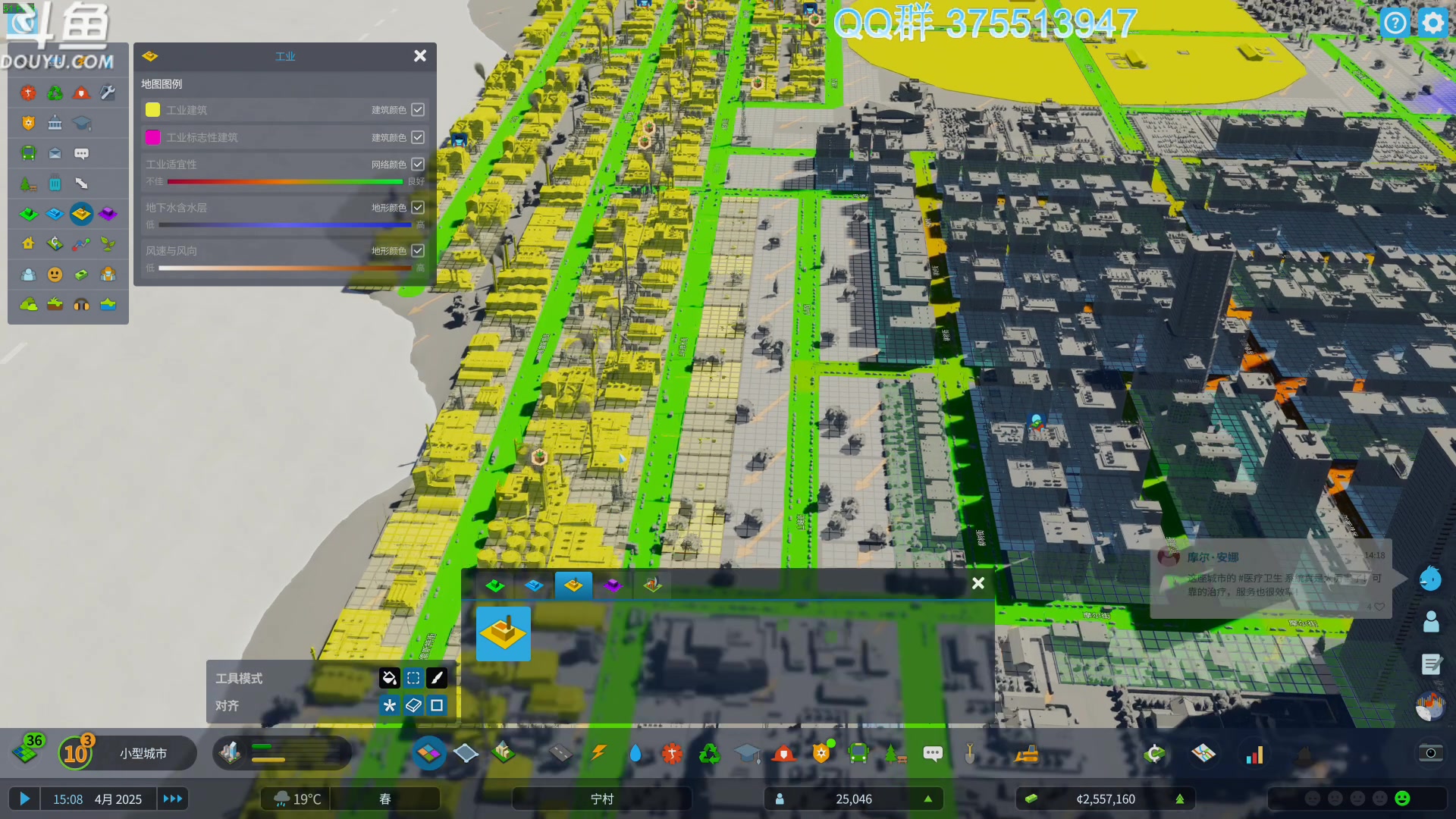Open the public transport bus menu
Image resolution: width=1456 pixels, height=819 pixels.
tap(858, 753)
